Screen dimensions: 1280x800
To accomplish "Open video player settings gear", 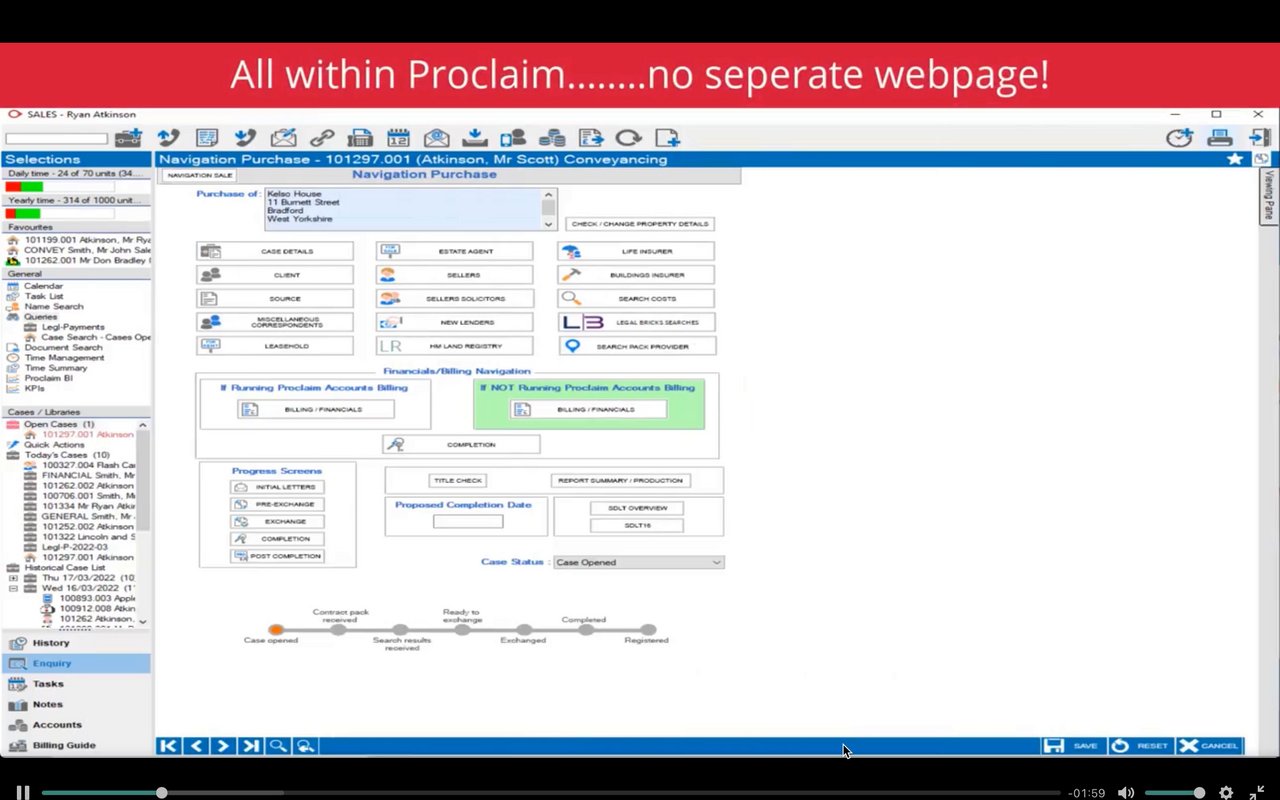I will 1226,793.
